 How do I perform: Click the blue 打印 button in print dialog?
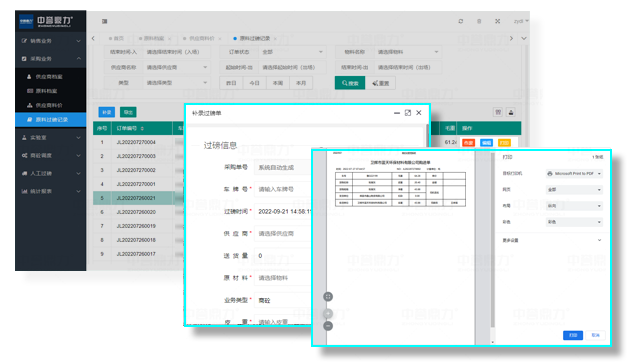pyautogui.click(x=573, y=335)
